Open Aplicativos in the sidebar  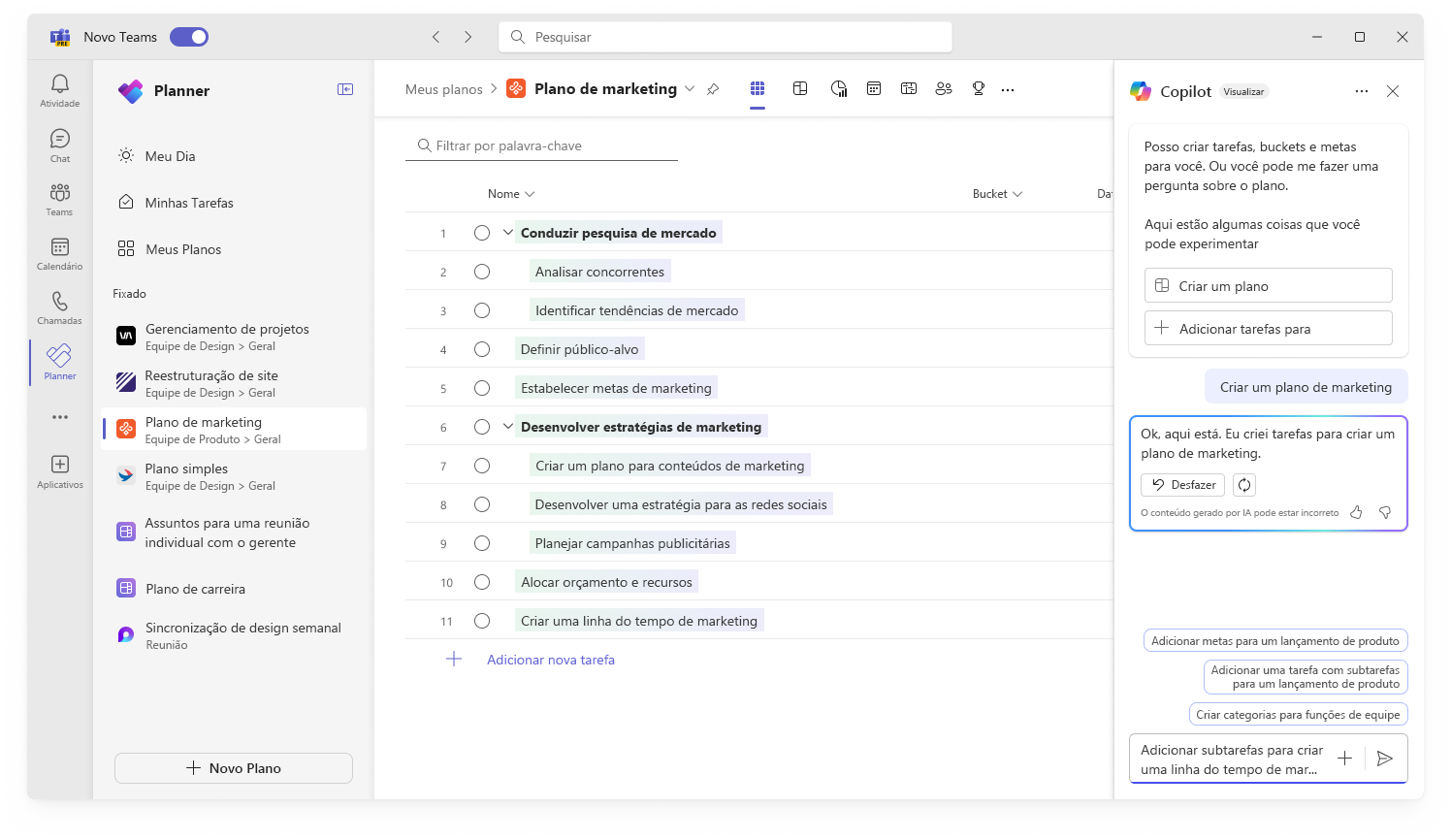(x=60, y=471)
